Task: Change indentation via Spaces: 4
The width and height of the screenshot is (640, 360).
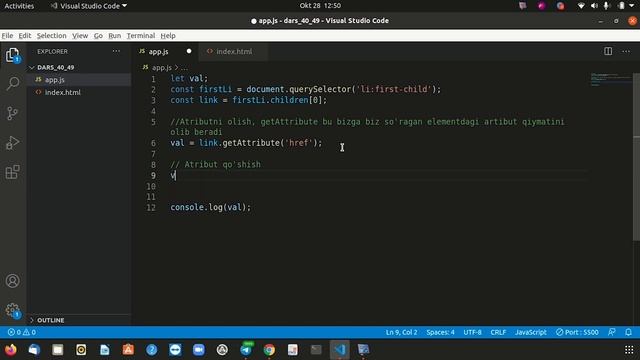Action: point(440,332)
